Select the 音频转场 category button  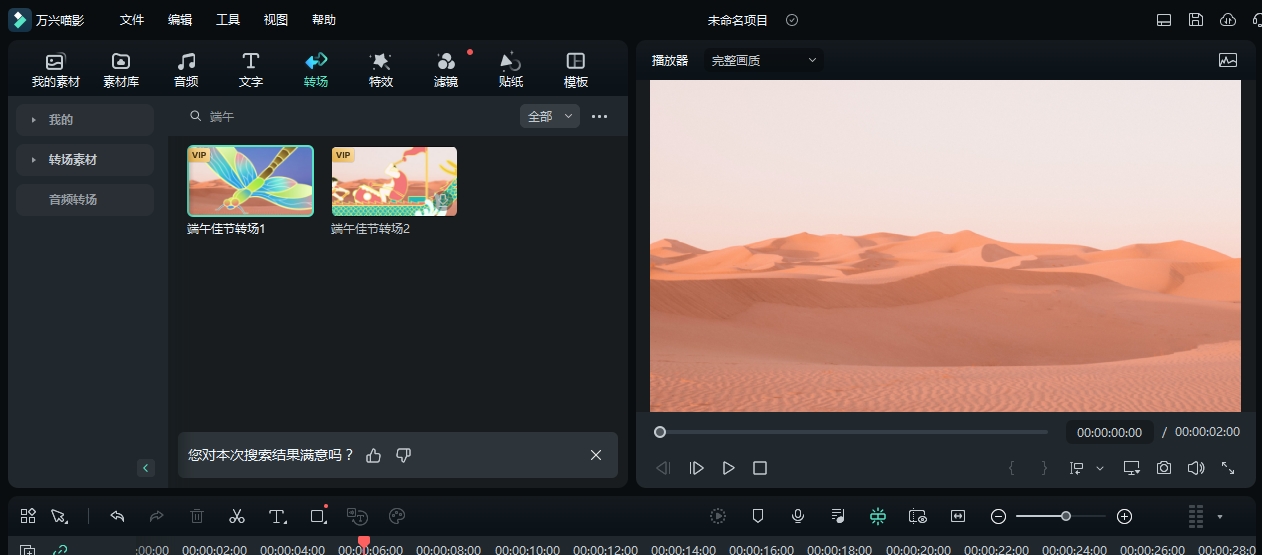pos(85,200)
